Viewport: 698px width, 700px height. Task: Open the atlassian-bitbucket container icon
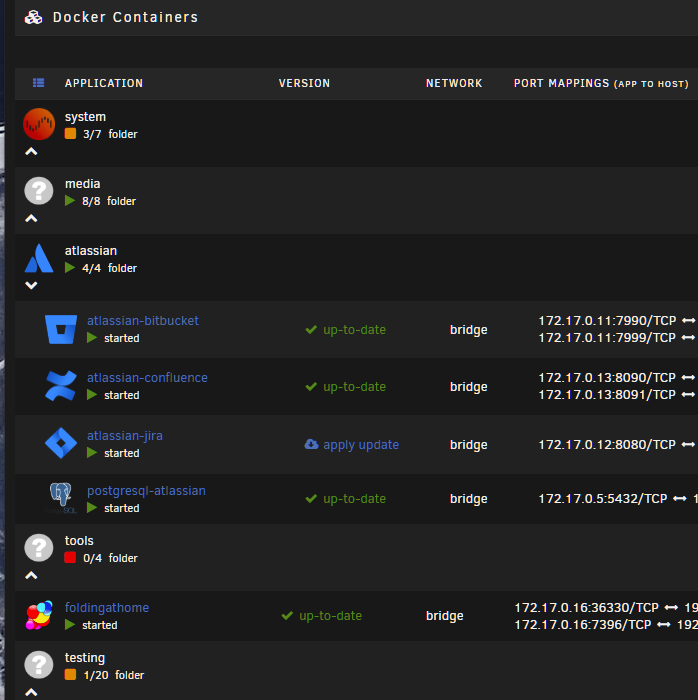point(61,329)
